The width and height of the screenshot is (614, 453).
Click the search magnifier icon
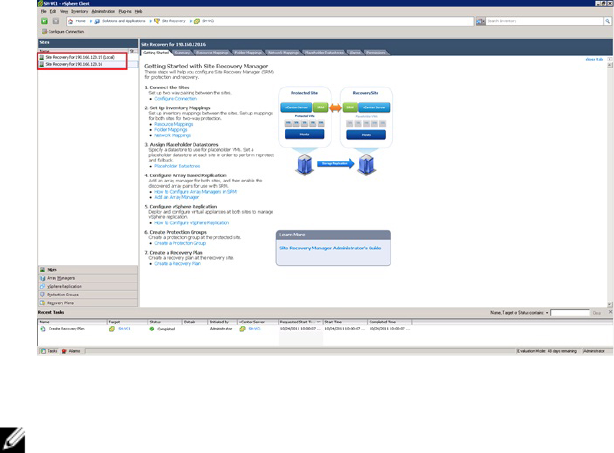point(607,21)
